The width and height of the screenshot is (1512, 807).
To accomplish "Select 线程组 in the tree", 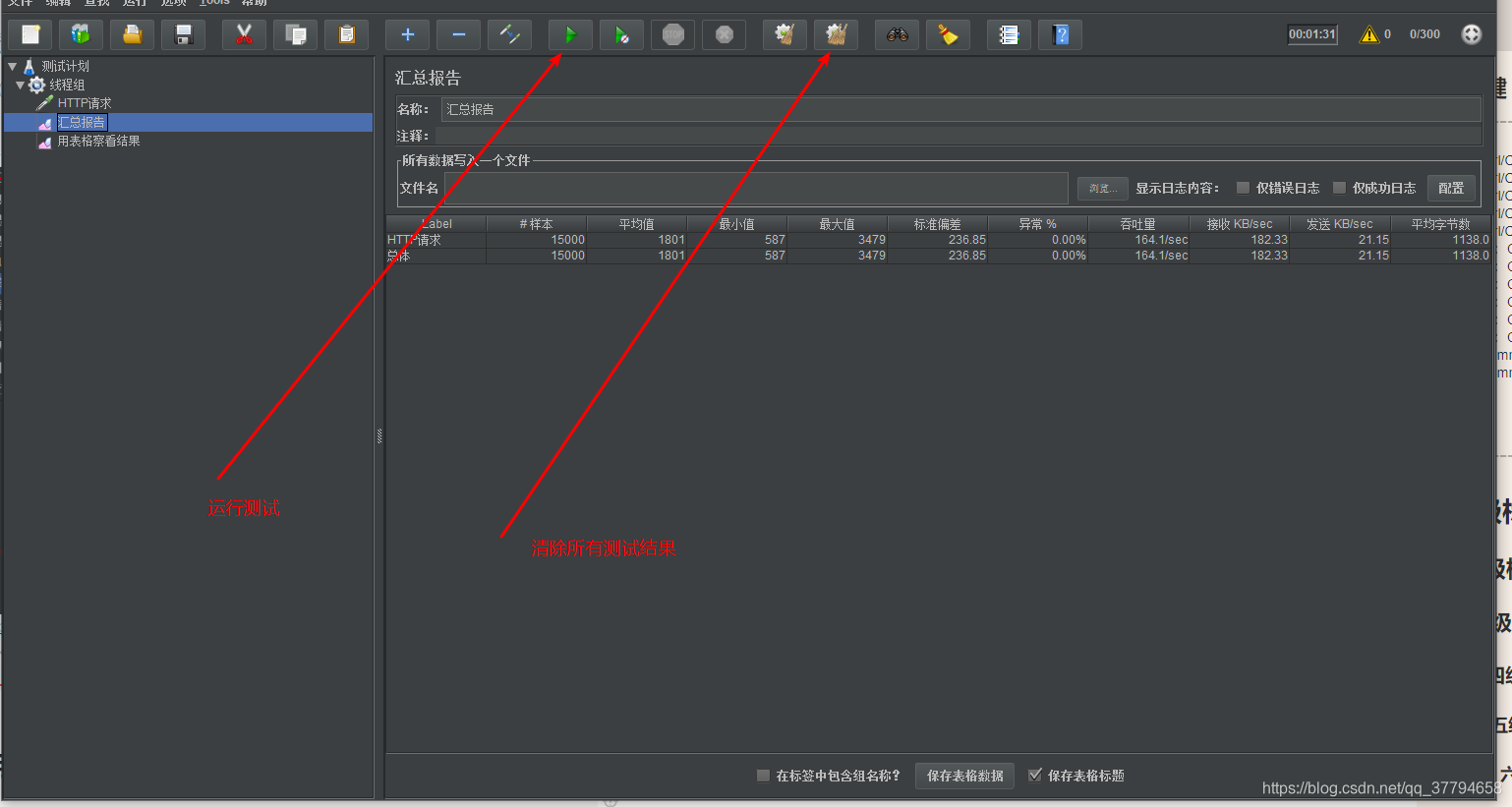I will point(67,85).
